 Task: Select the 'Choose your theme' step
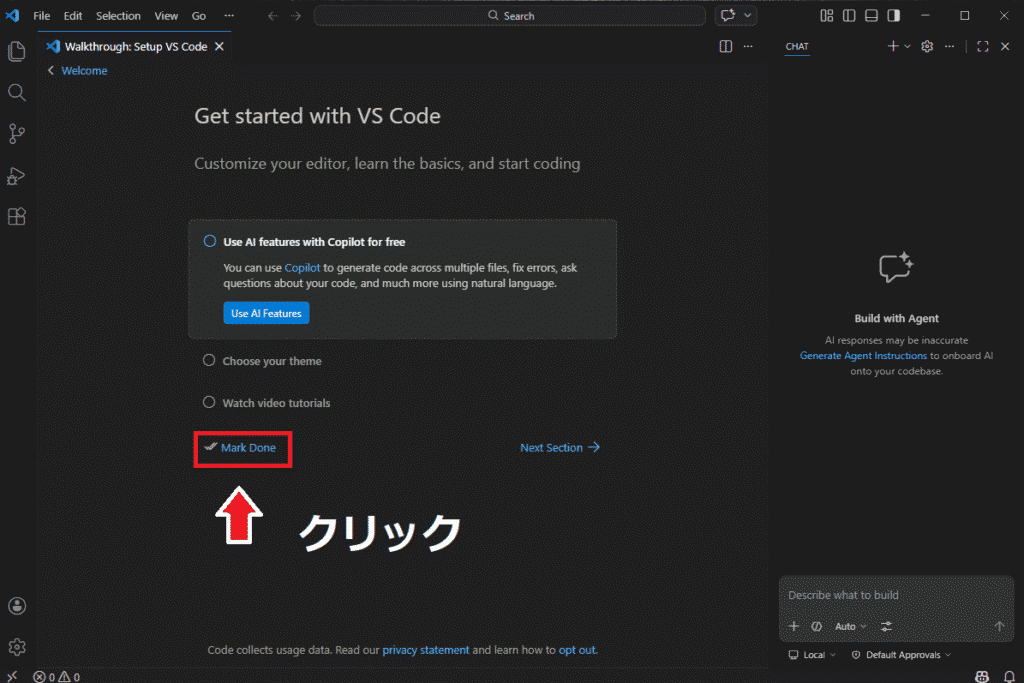point(271,361)
